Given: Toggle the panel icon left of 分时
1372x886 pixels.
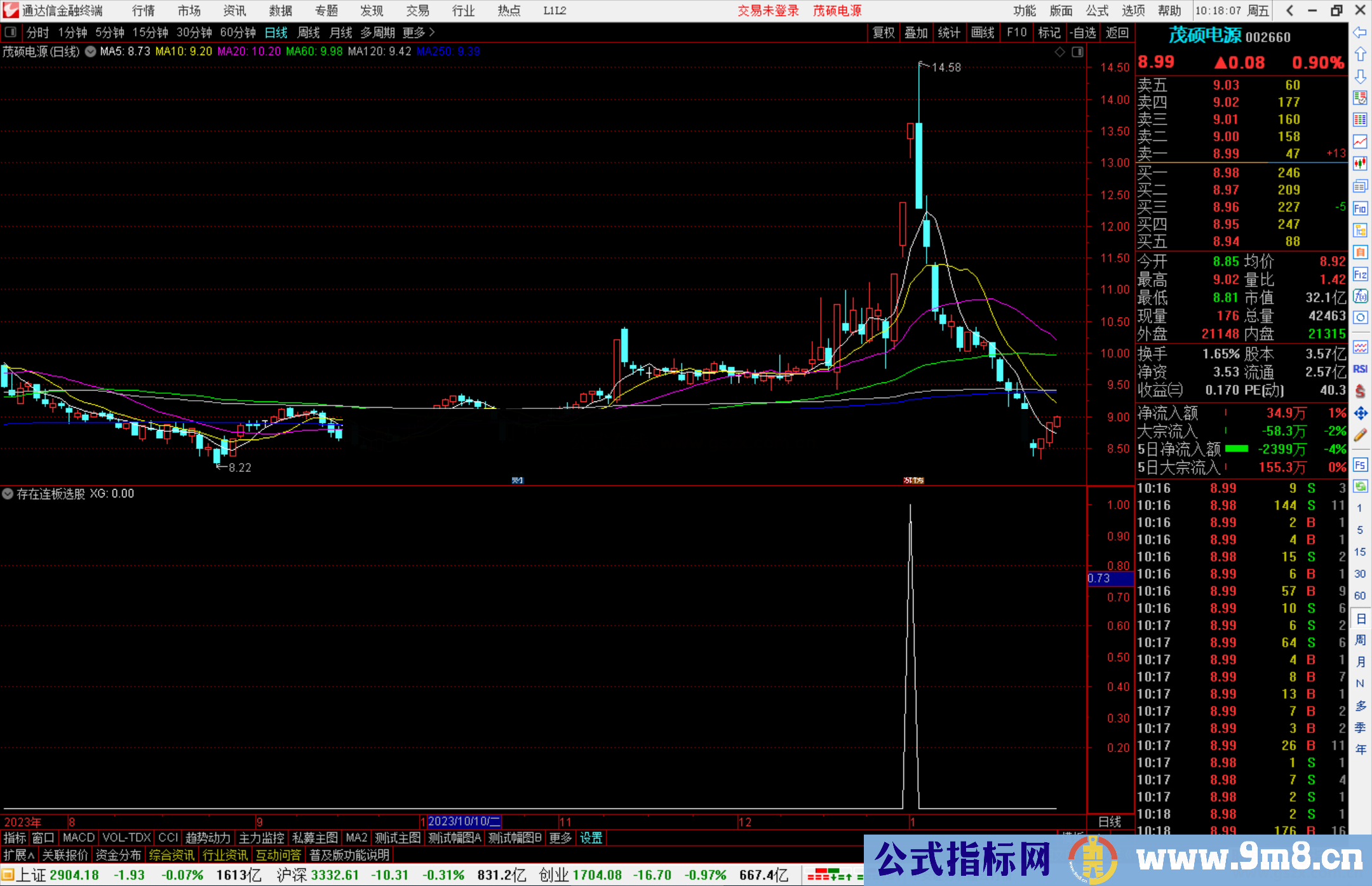Looking at the screenshot, I should click(11, 32).
